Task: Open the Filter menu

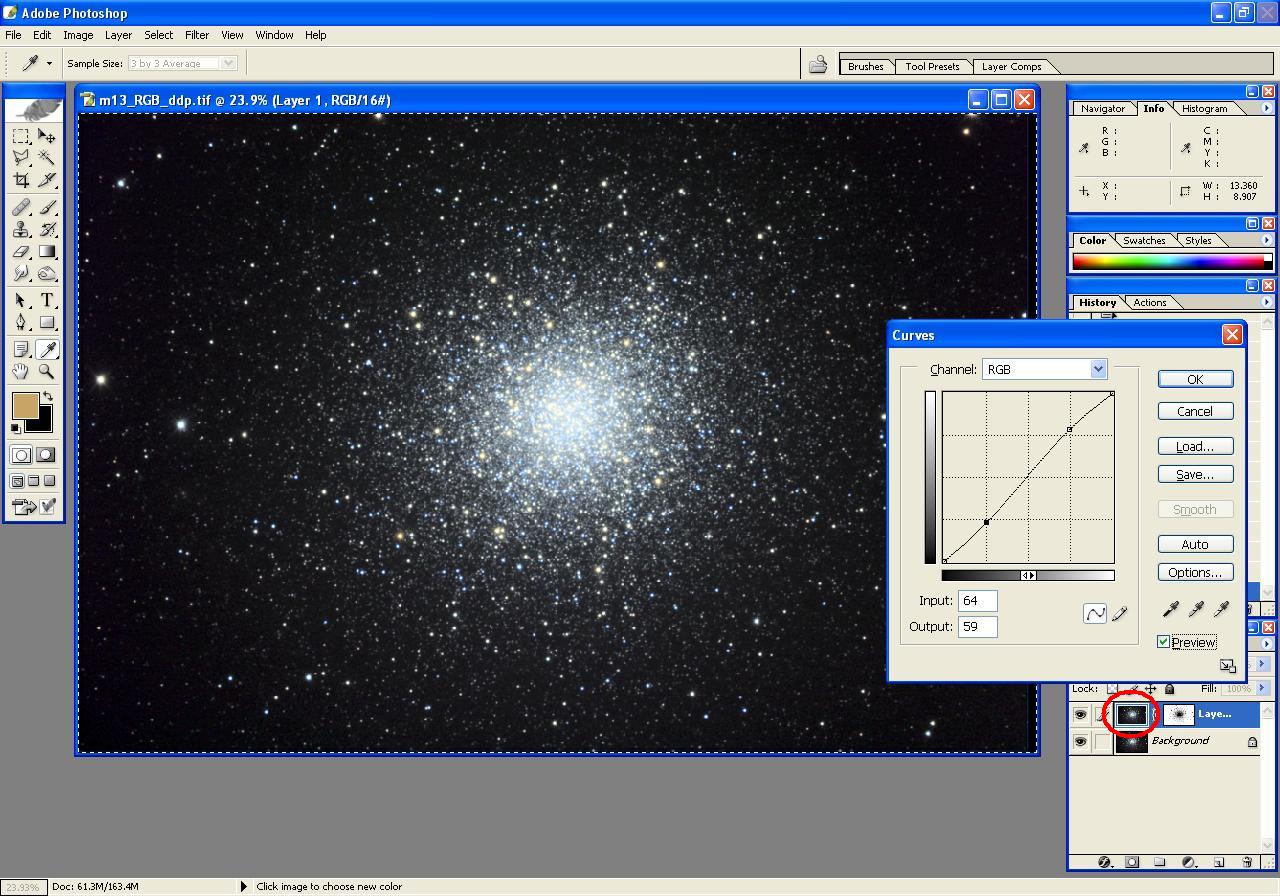Action: (x=196, y=35)
